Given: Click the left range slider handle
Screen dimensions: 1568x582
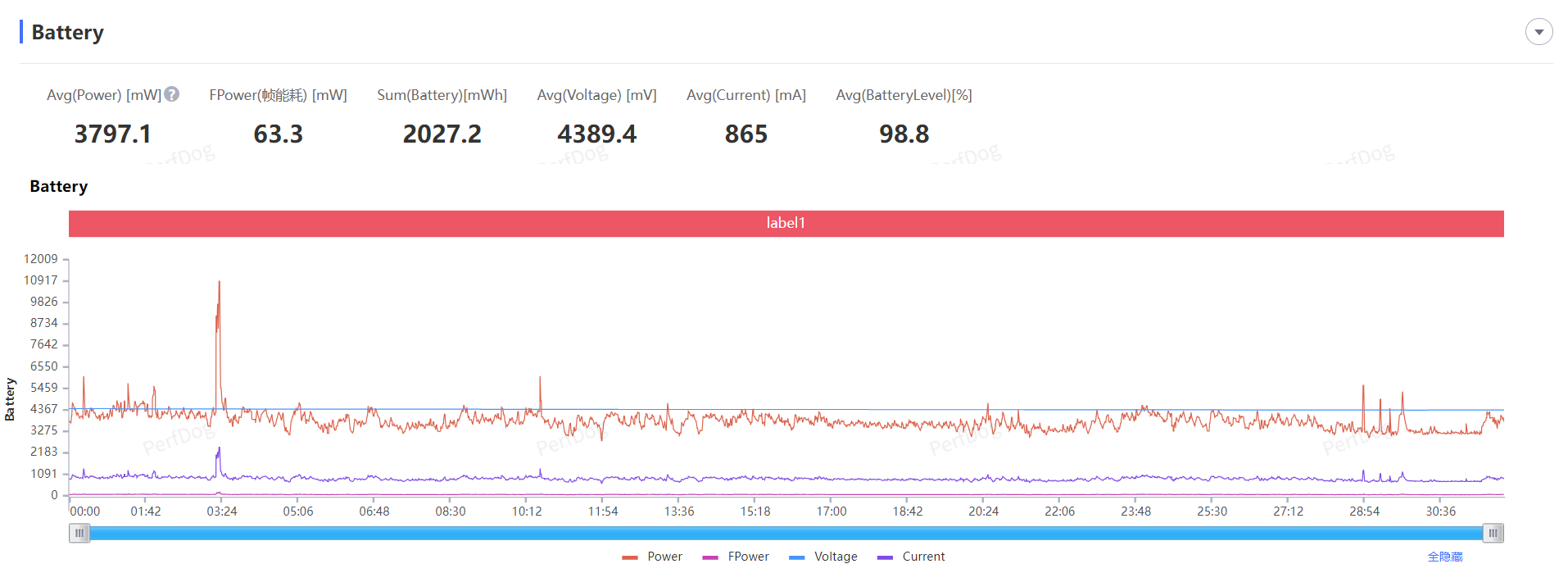Looking at the screenshot, I should pos(79,534).
